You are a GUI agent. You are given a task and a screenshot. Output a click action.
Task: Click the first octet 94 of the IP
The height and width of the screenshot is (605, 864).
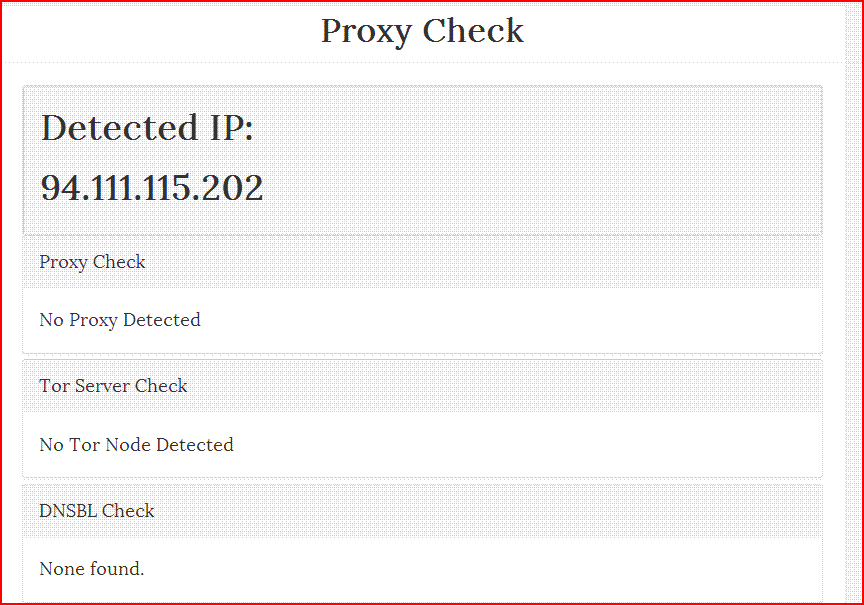59,188
